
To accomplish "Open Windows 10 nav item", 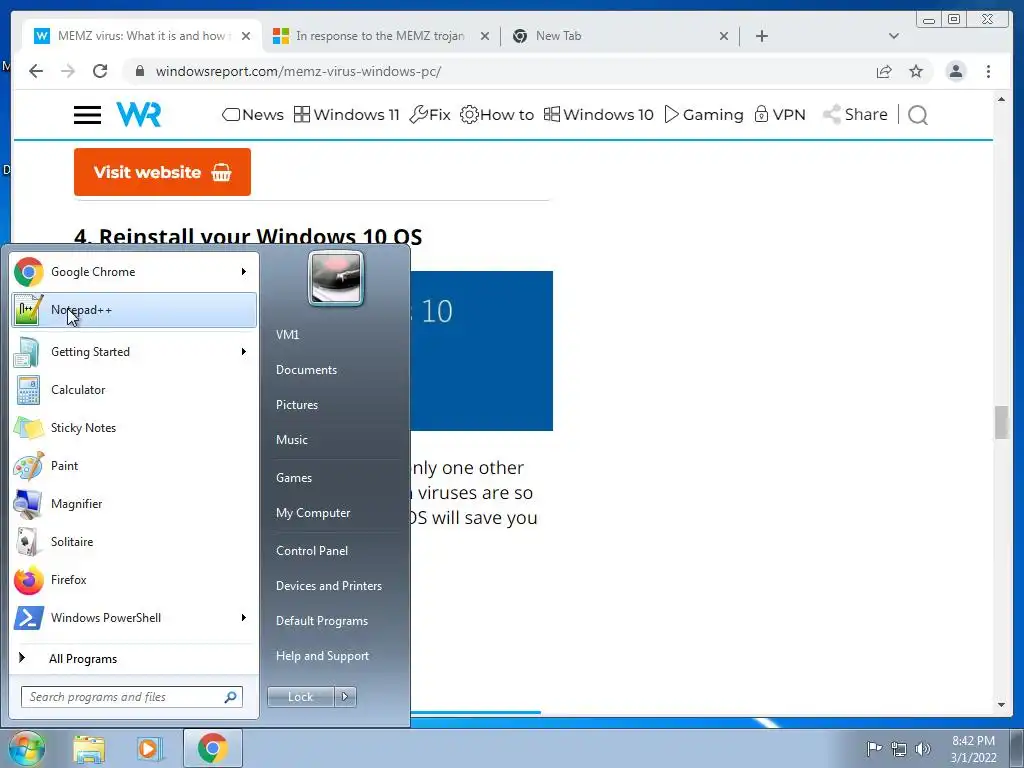I will pyautogui.click(x=598, y=115).
